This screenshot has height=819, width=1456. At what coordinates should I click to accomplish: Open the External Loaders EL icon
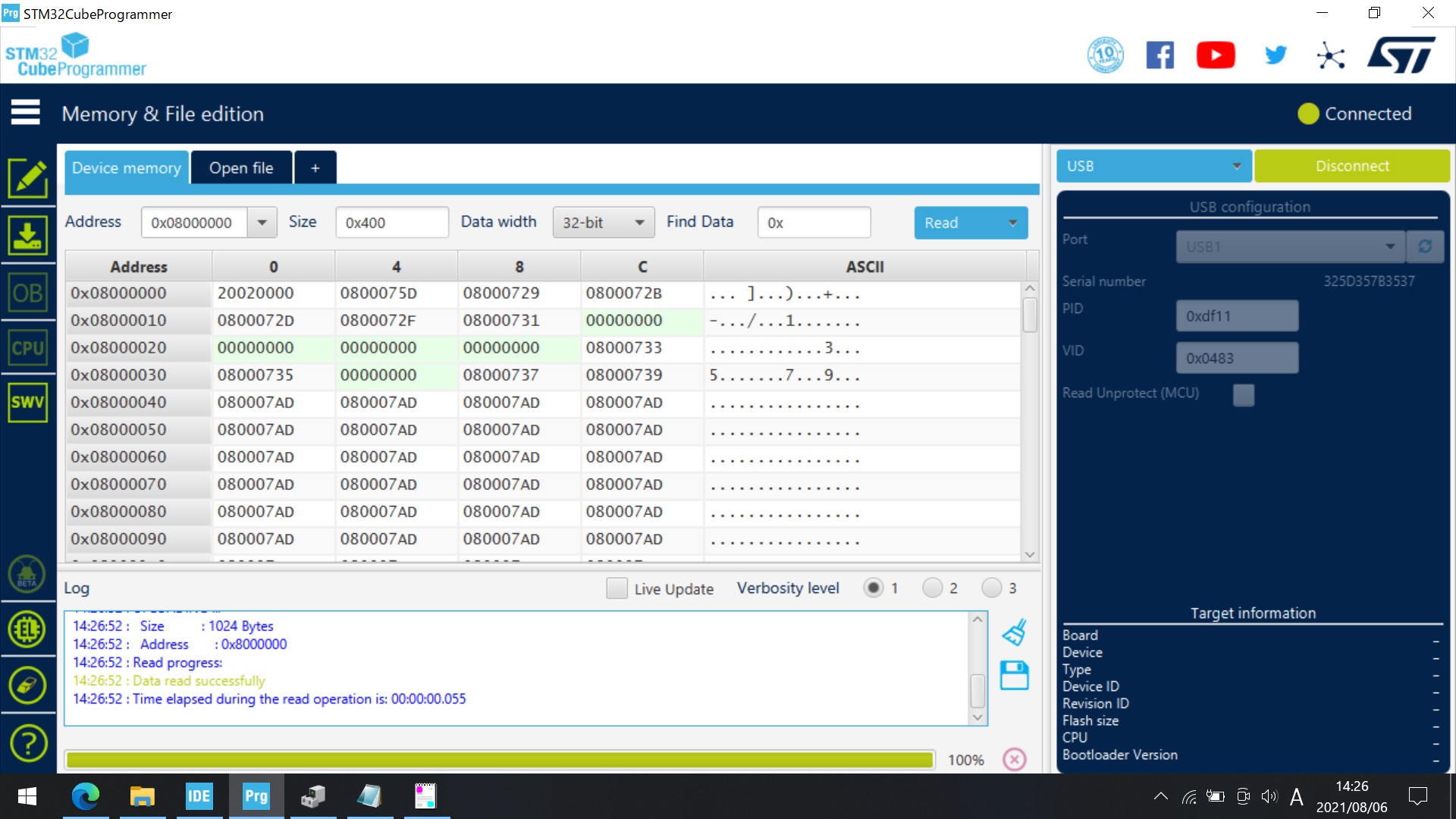pos(27,629)
